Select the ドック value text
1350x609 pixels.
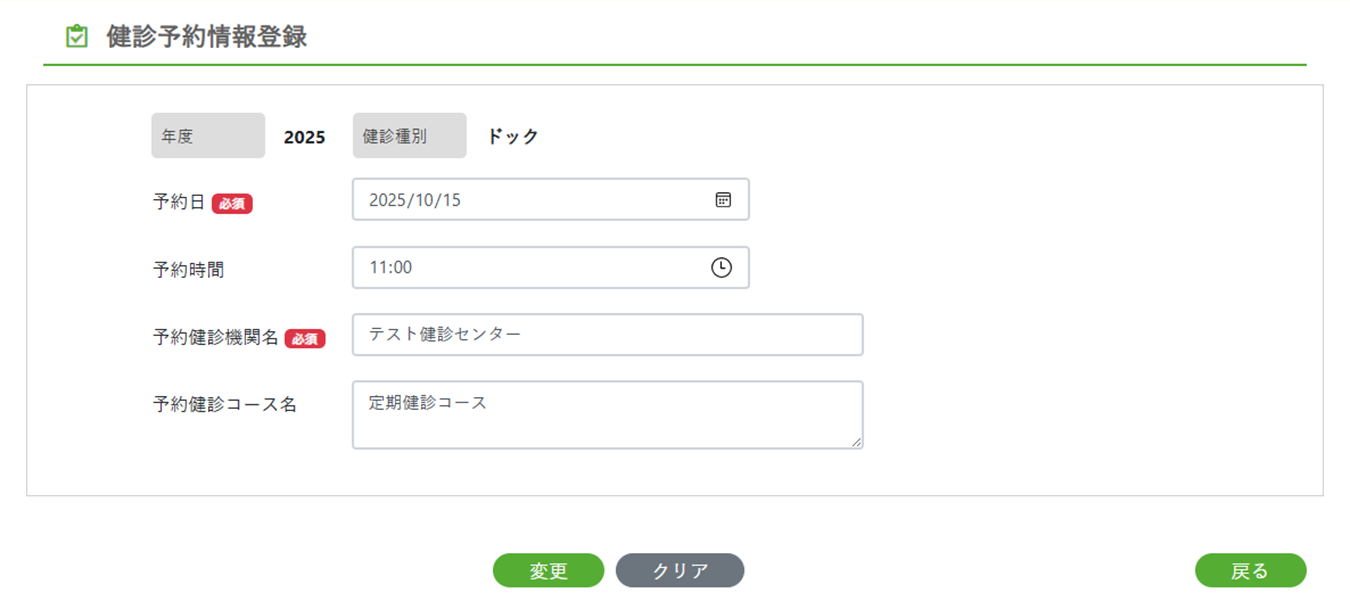(x=513, y=137)
